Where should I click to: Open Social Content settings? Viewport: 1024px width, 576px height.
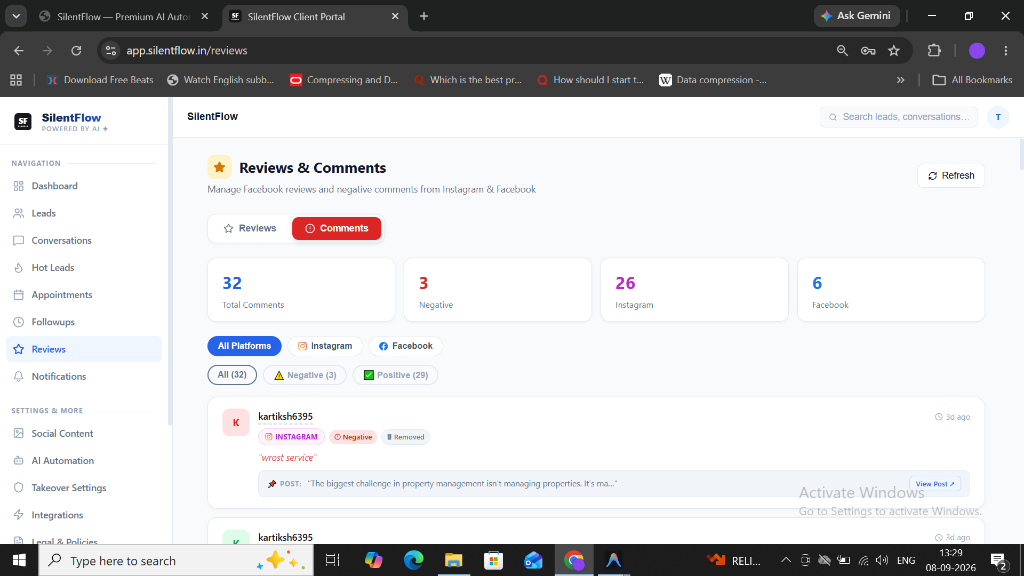[84, 434]
